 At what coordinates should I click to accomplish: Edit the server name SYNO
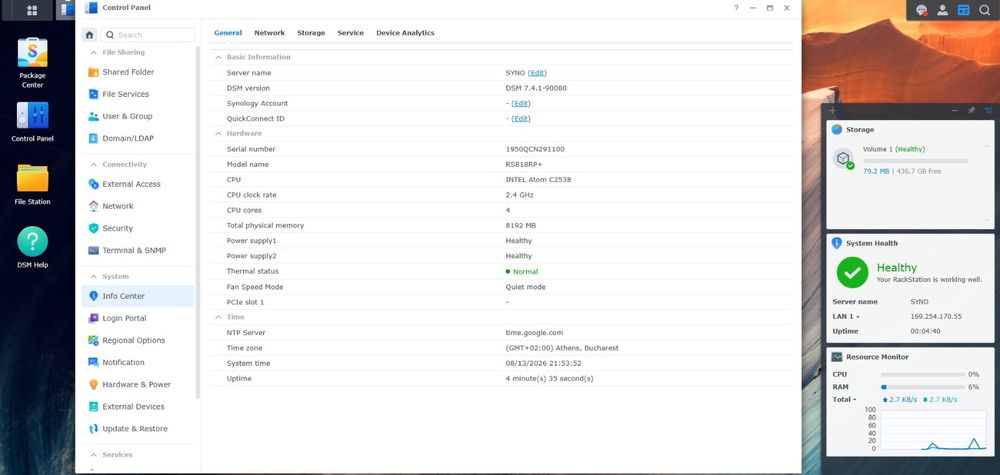point(537,73)
